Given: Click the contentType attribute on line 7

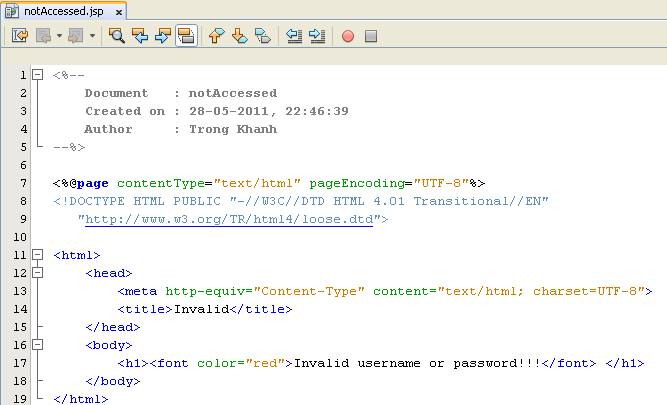Looking at the screenshot, I should [x=161, y=183].
